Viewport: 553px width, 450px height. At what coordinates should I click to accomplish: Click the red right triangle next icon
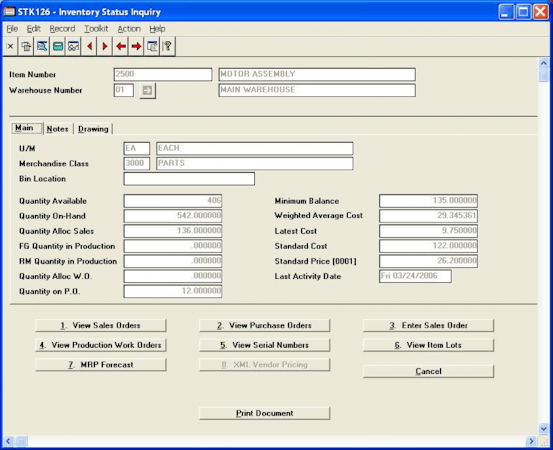pos(105,46)
